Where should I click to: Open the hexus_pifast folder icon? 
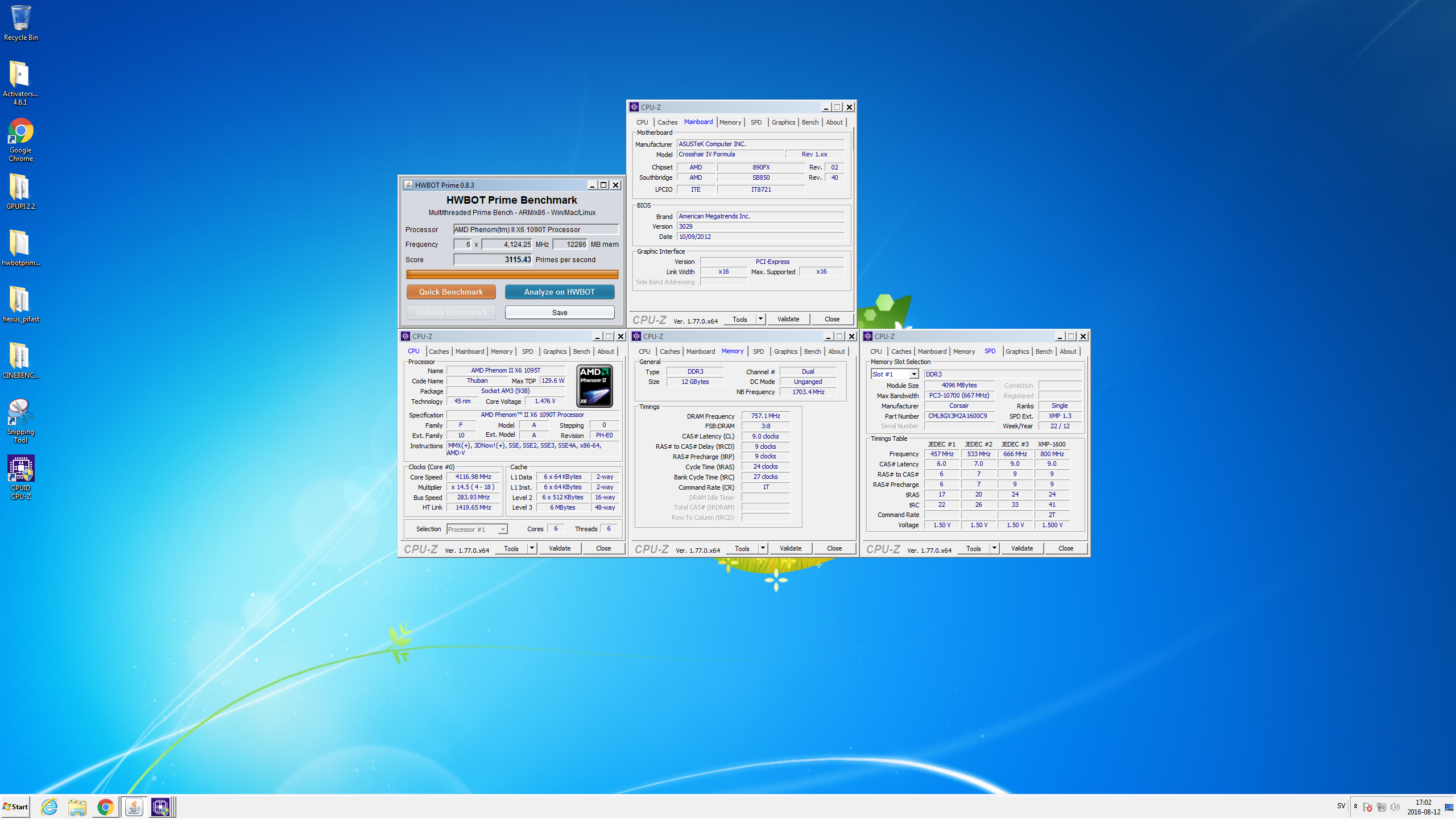click(x=20, y=304)
